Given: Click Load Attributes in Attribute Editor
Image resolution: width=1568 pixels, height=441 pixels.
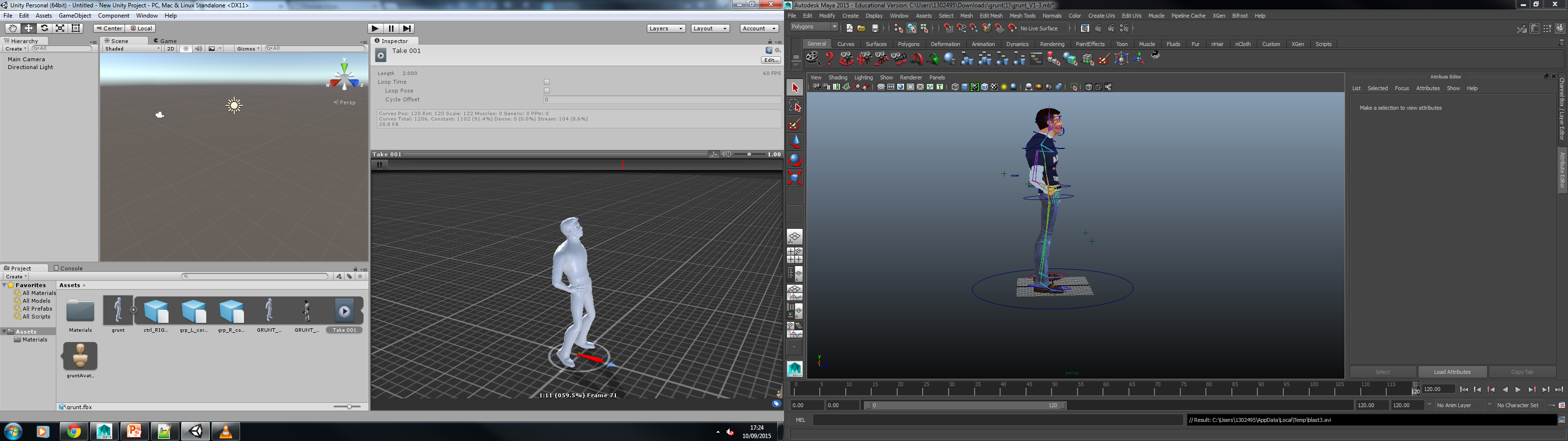Looking at the screenshot, I should click(1452, 372).
